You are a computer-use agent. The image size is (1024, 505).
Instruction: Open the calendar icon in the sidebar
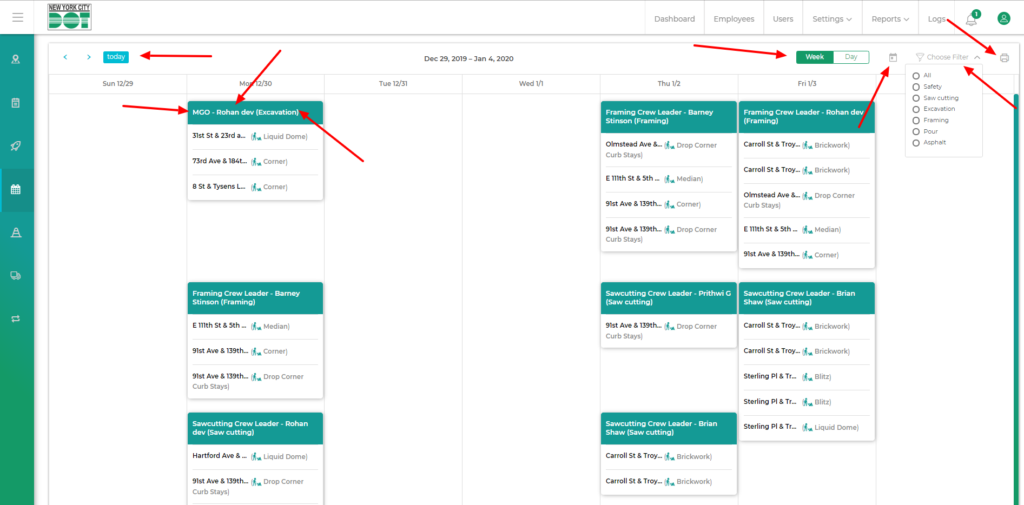tap(16, 189)
